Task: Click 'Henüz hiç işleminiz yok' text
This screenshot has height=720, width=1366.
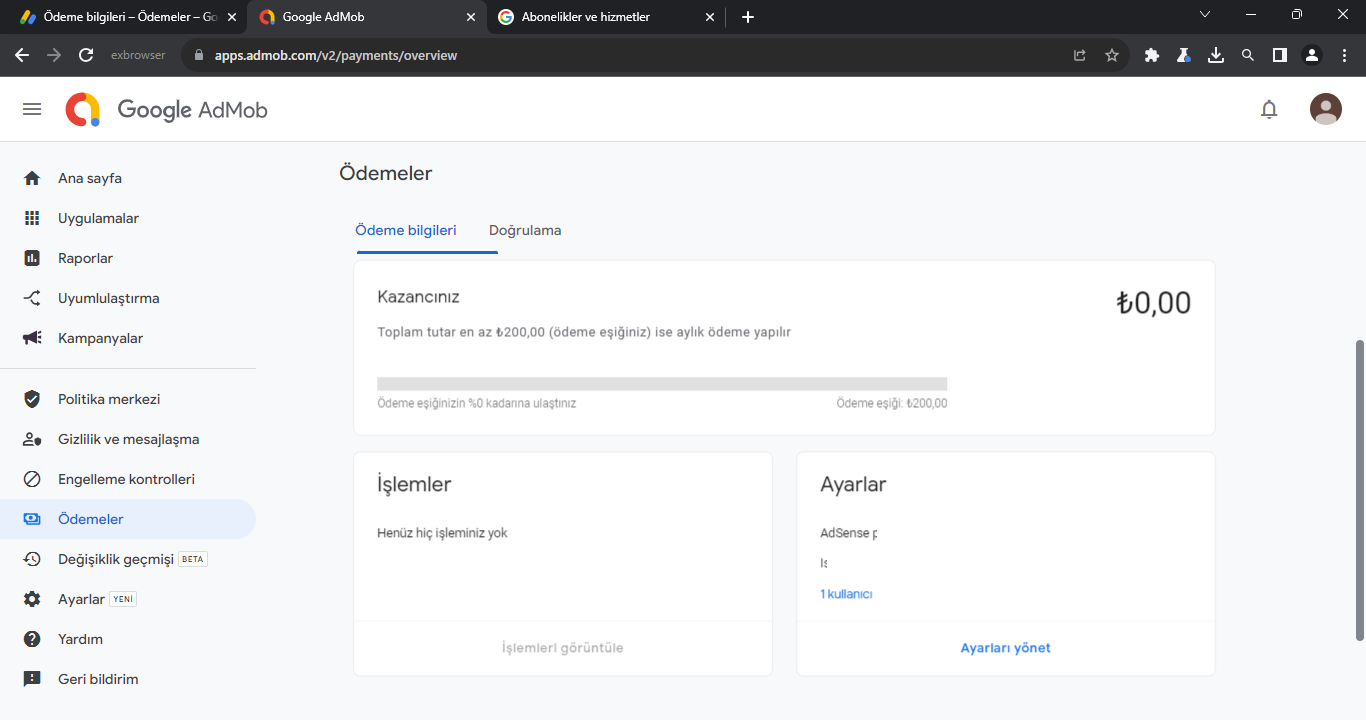Action: [442, 533]
